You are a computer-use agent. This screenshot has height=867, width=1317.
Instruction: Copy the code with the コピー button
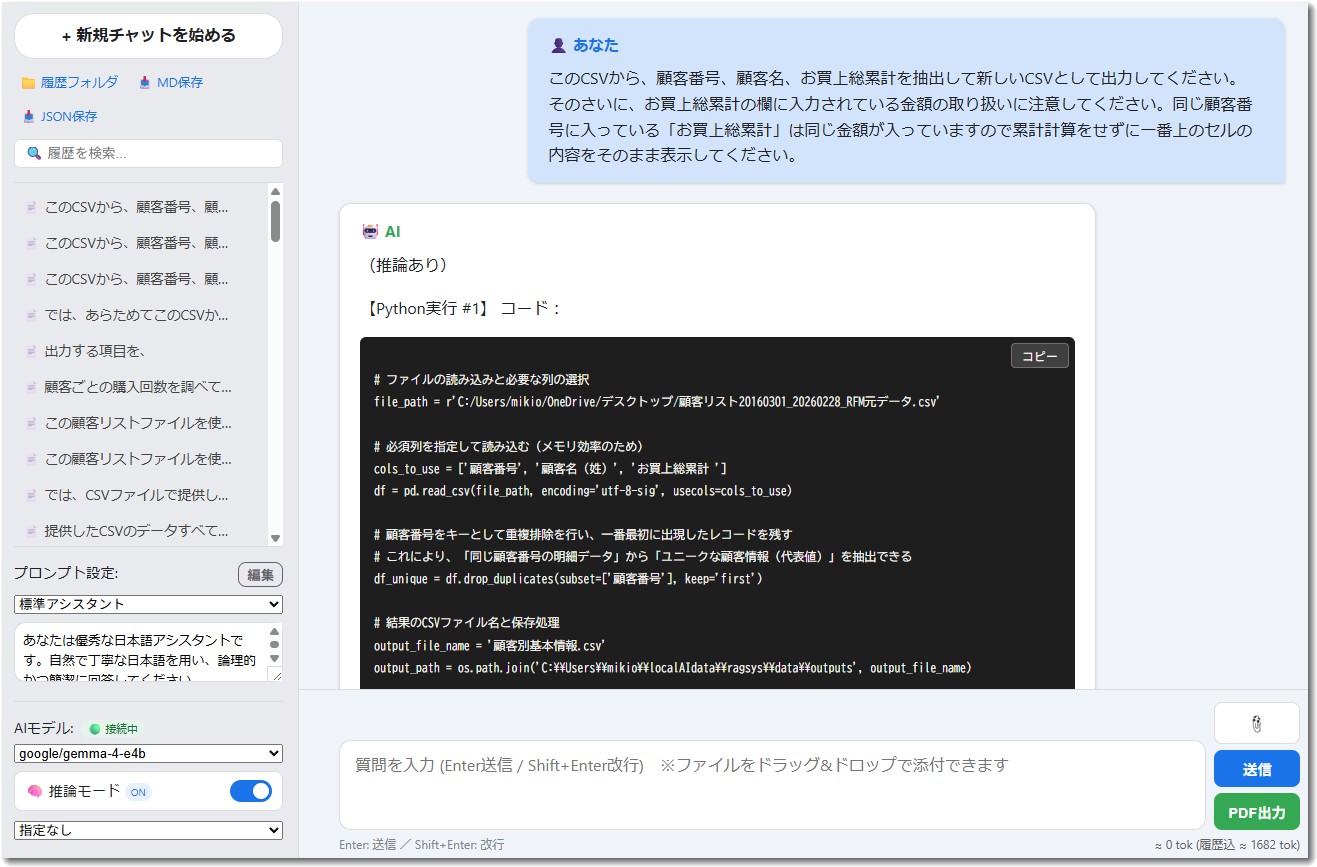[1039, 355]
